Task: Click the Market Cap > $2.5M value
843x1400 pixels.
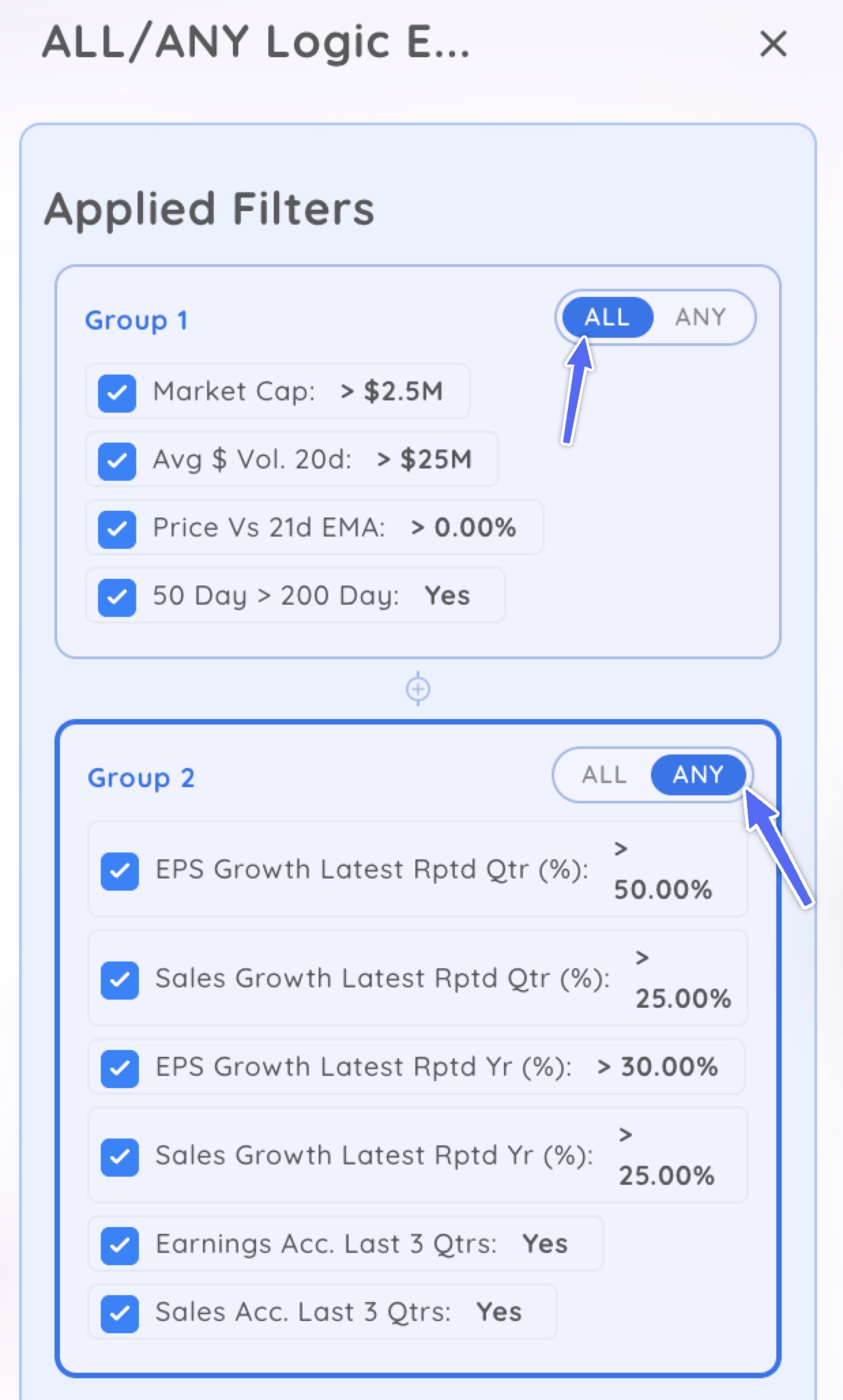Action: tap(392, 392)
